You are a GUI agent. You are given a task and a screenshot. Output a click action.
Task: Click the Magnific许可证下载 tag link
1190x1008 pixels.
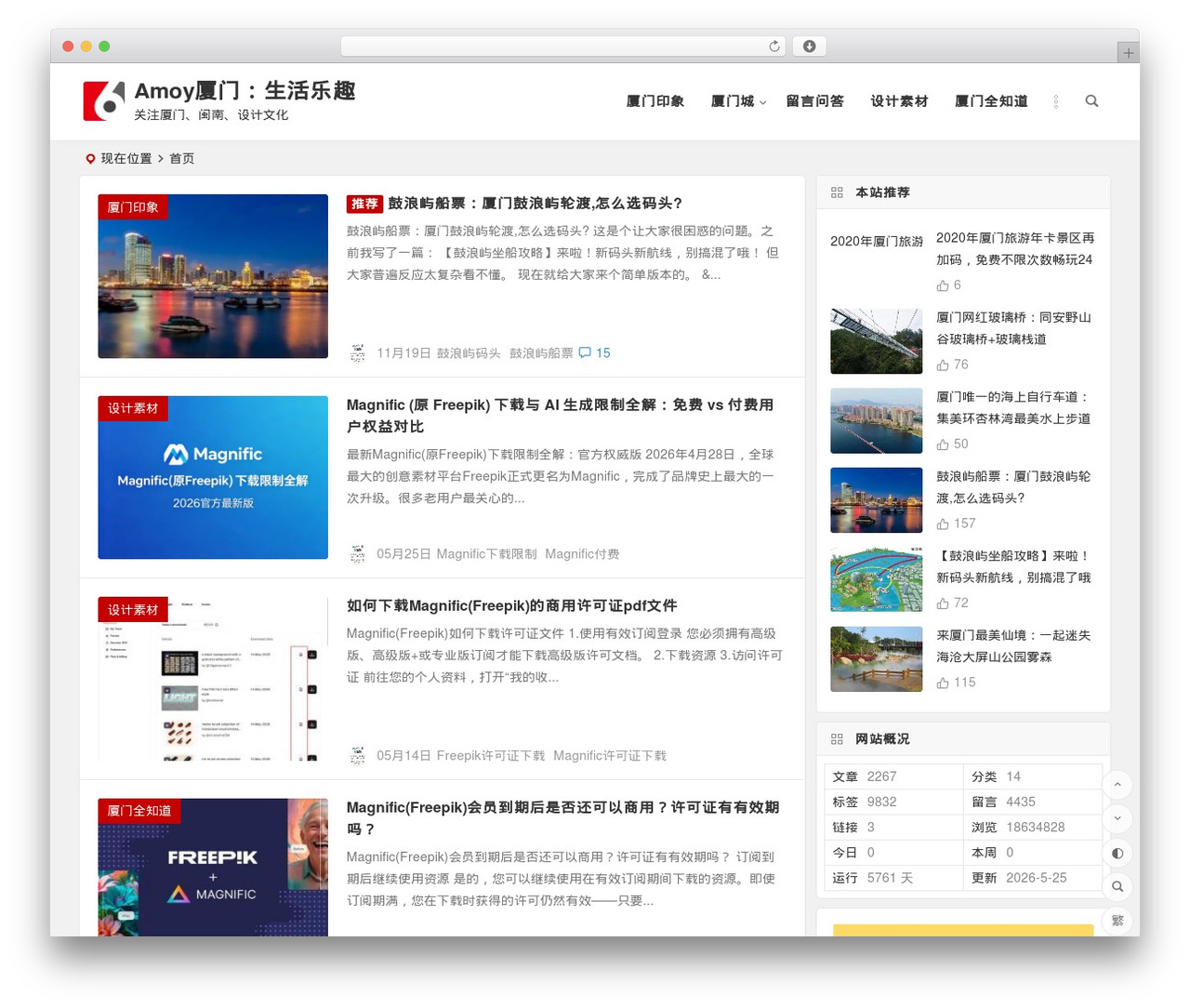[610, 756]
